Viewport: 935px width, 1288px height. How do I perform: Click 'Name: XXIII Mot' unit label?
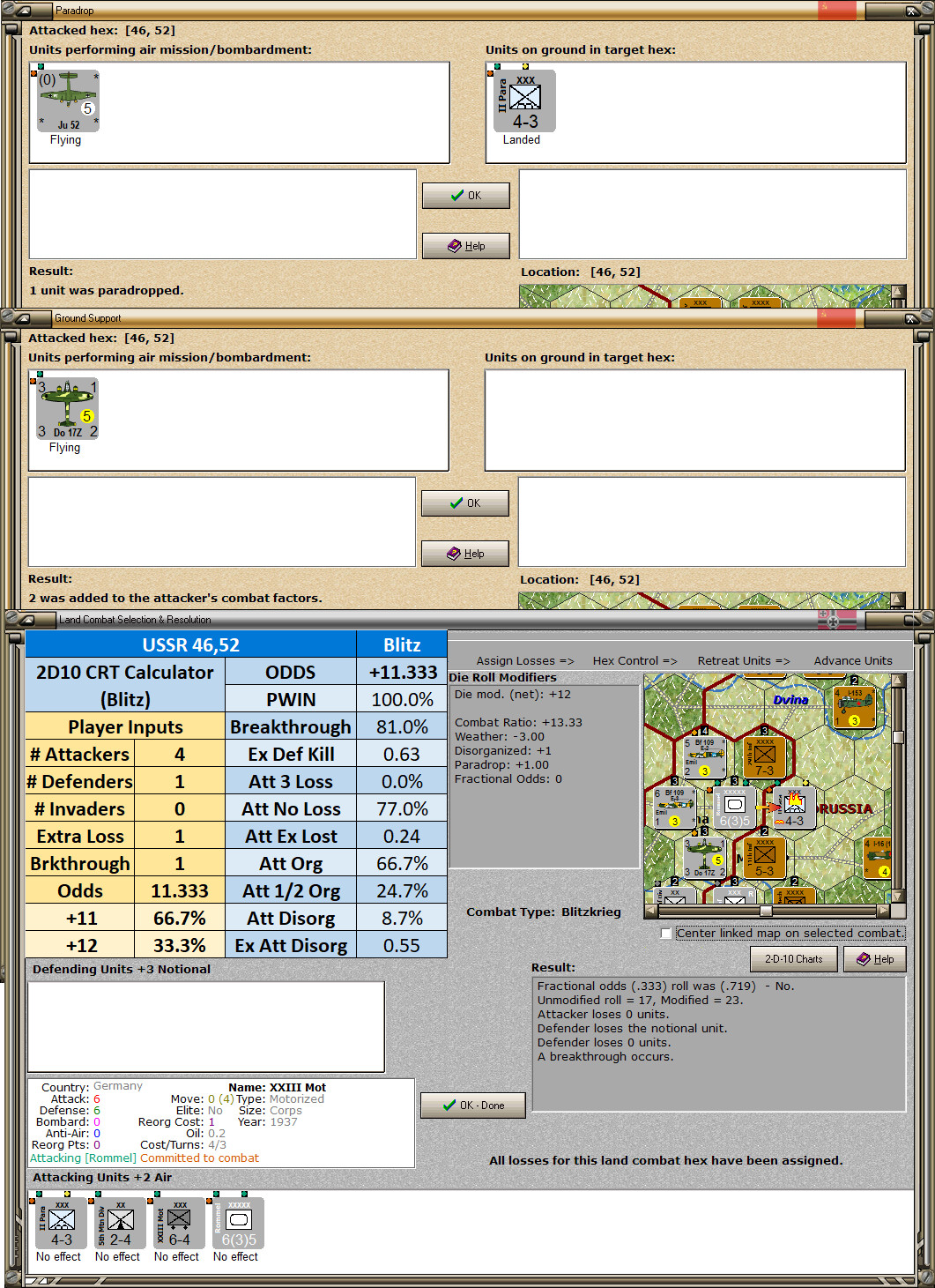tap(277, 1087)
